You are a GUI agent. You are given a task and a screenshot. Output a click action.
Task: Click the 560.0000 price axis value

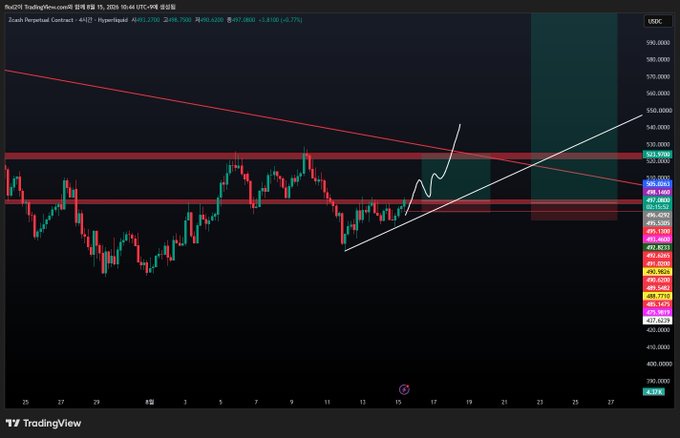[658, 93]
